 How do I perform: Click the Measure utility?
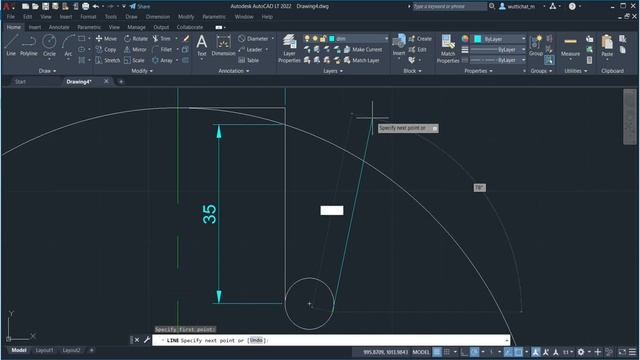(570, 46)
